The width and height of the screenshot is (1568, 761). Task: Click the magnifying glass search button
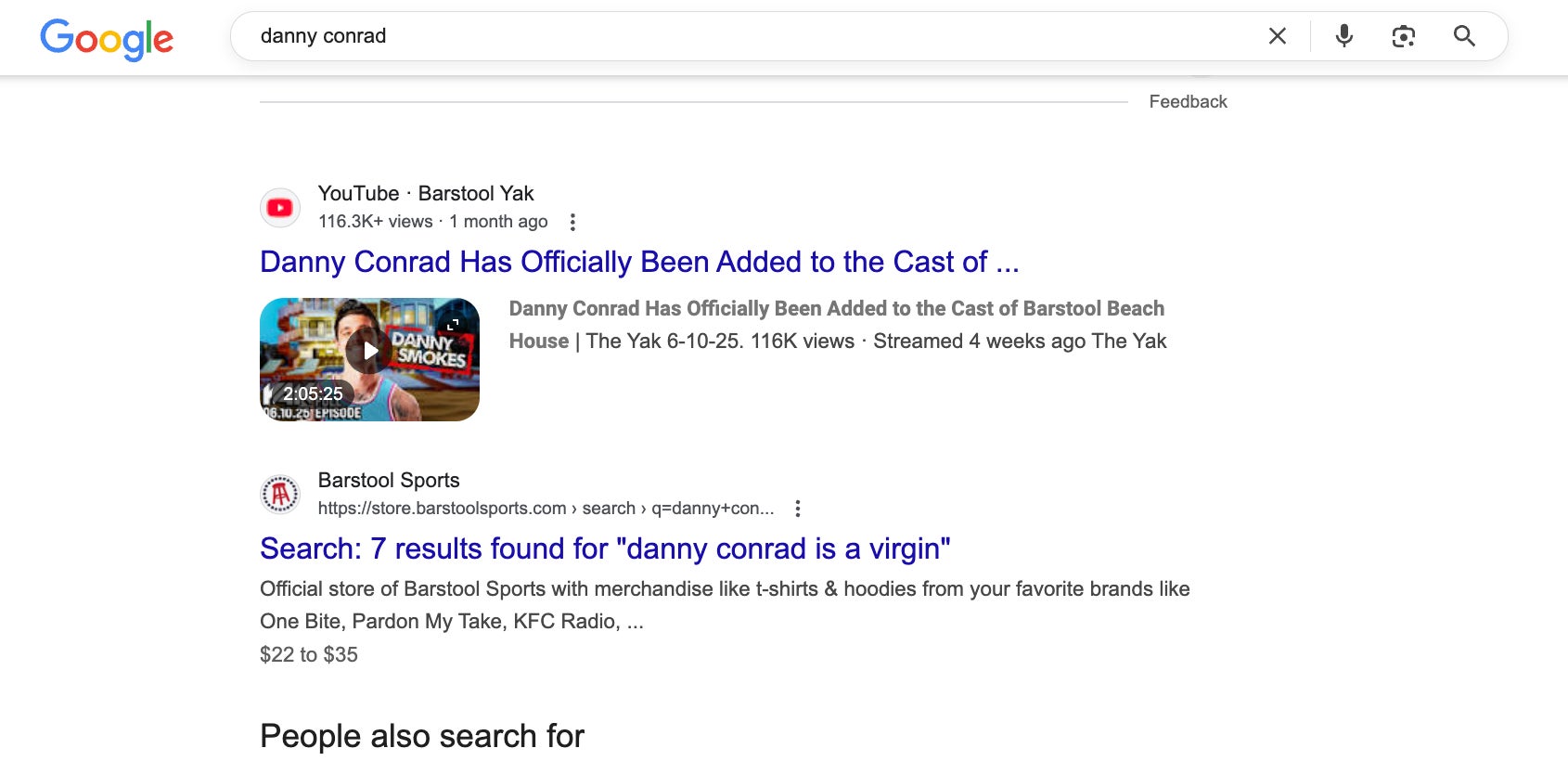(1464, 36)
